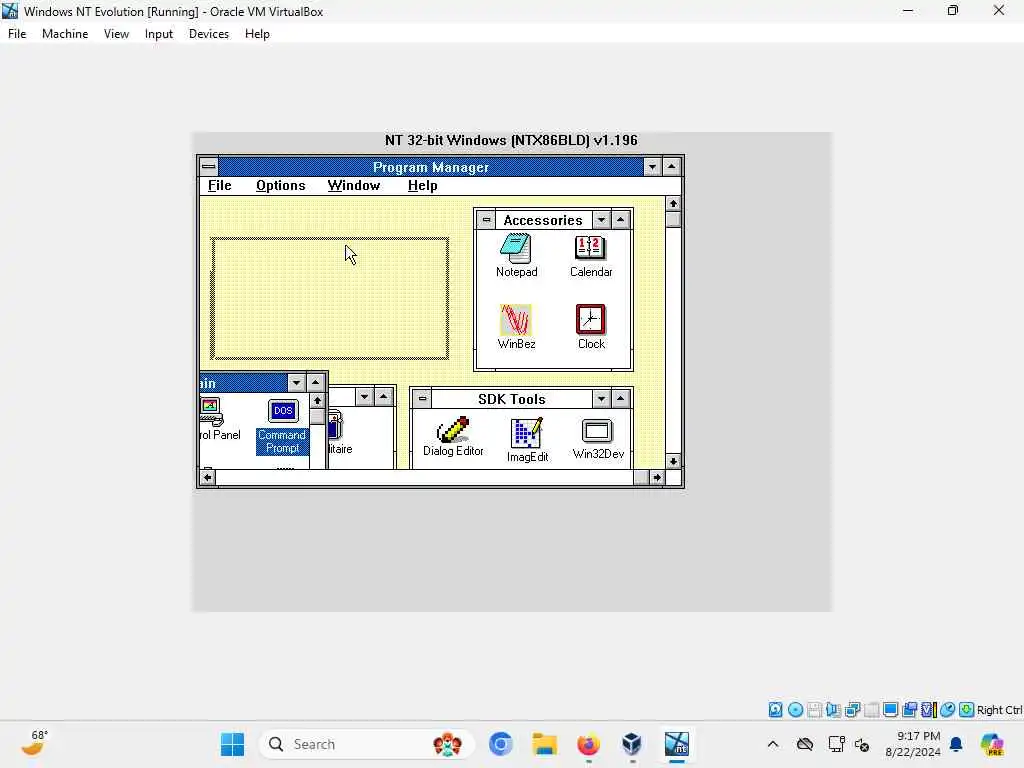Click the Program Manager vertical scroll thumb

(x=673, y=219)
